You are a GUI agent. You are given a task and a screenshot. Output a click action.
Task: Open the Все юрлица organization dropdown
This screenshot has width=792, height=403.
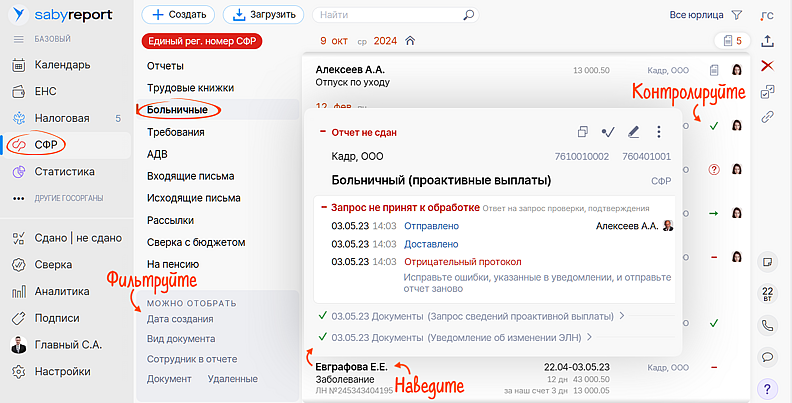click(x=695, y=15)
